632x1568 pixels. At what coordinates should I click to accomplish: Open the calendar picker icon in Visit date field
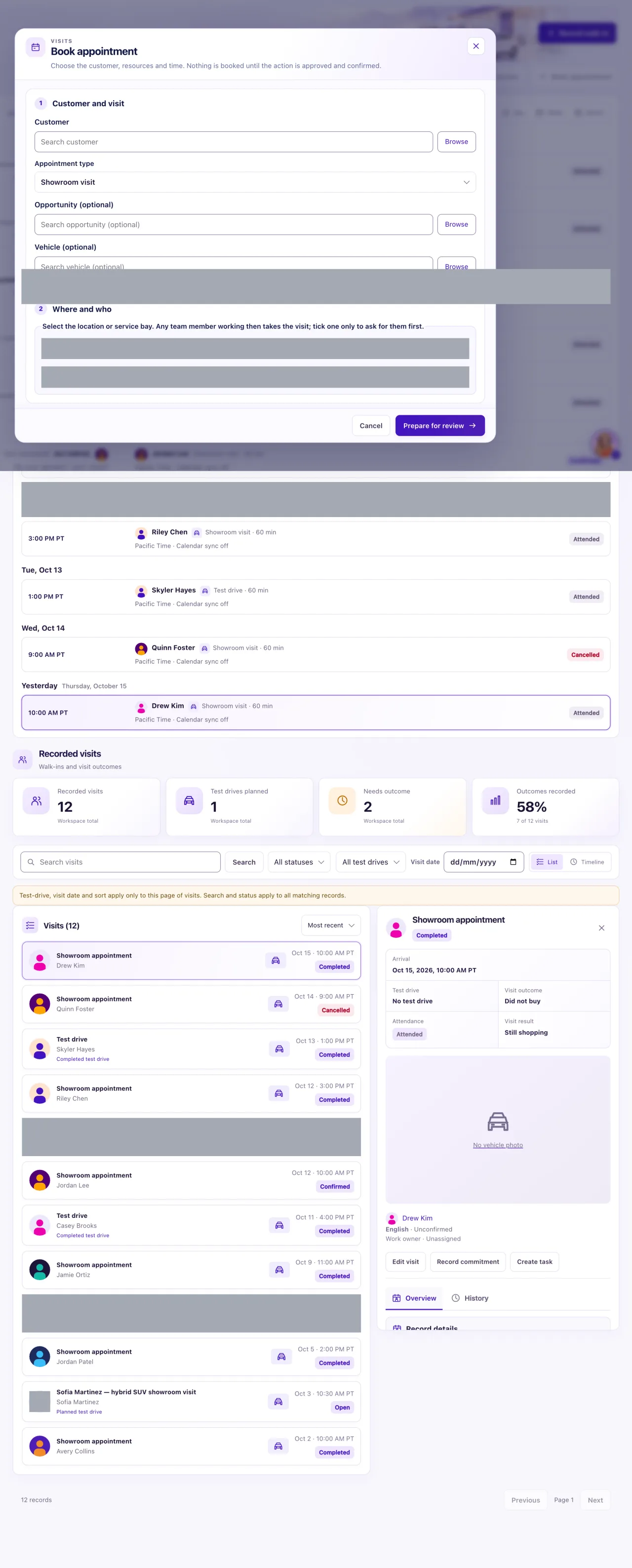coord(513,862)
